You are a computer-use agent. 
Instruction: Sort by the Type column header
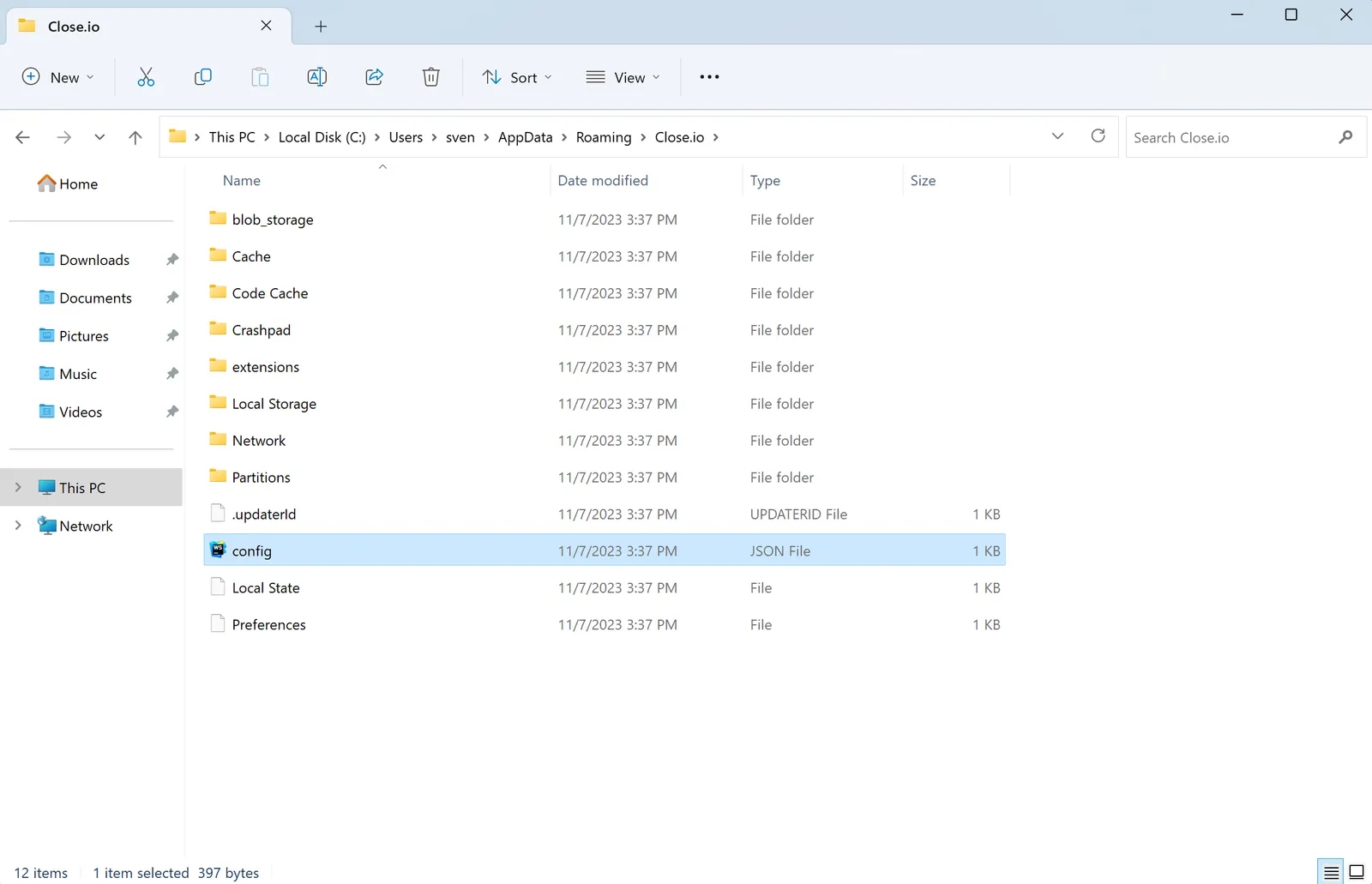765,181
